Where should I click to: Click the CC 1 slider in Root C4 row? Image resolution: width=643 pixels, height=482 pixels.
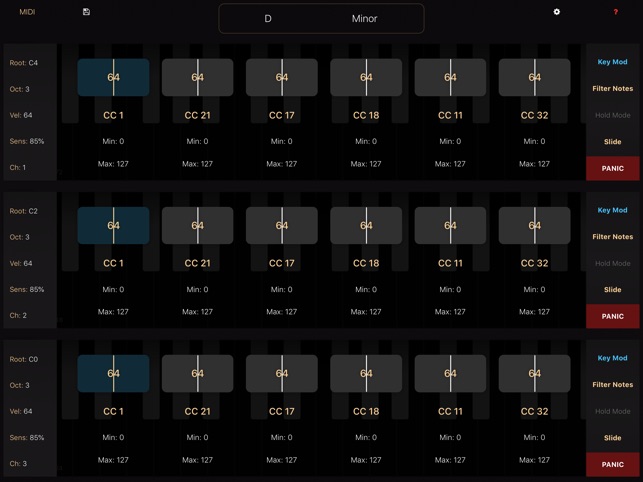point(113,77)
